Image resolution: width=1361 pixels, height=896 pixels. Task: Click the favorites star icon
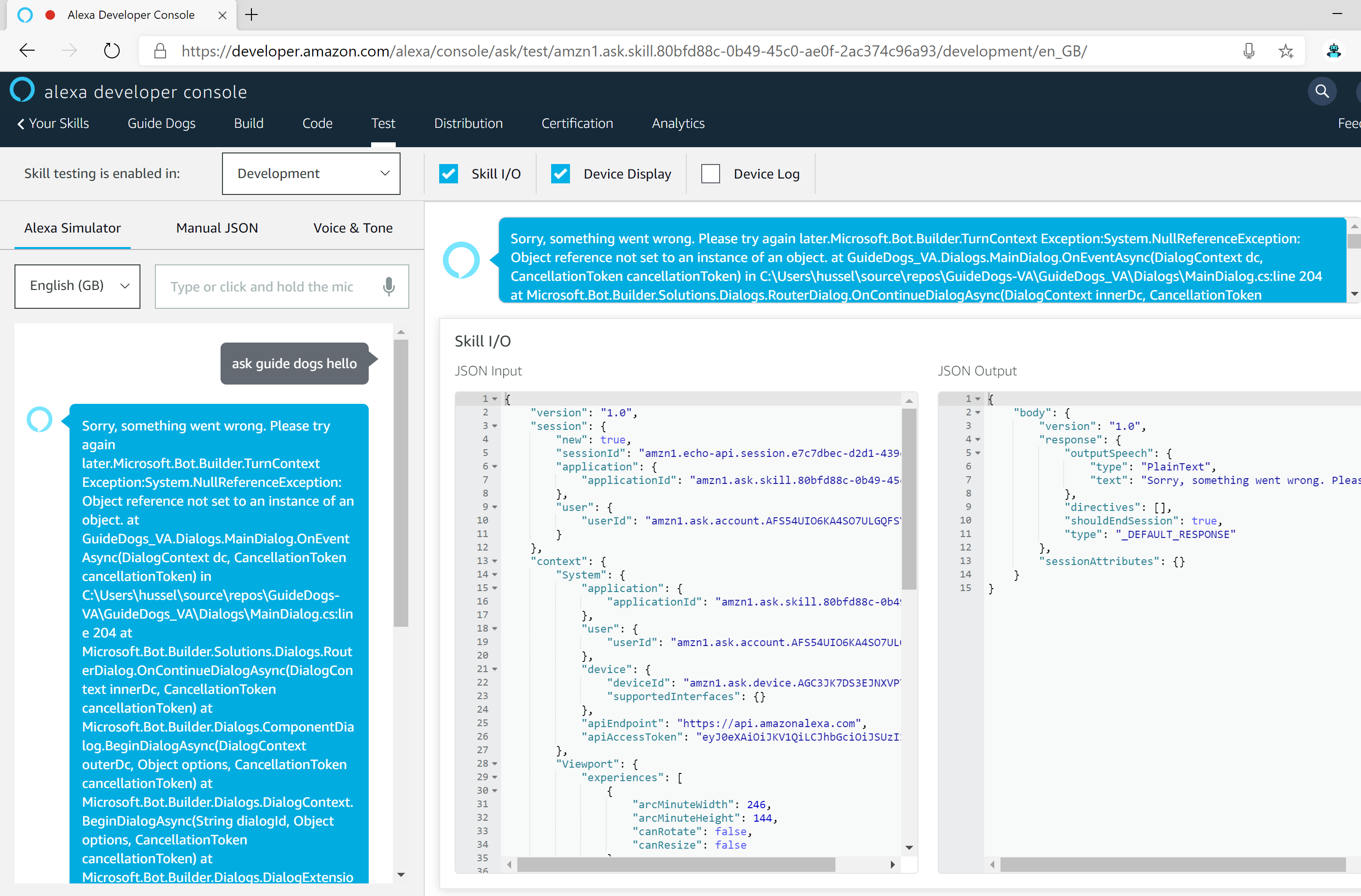point(1286,51)
